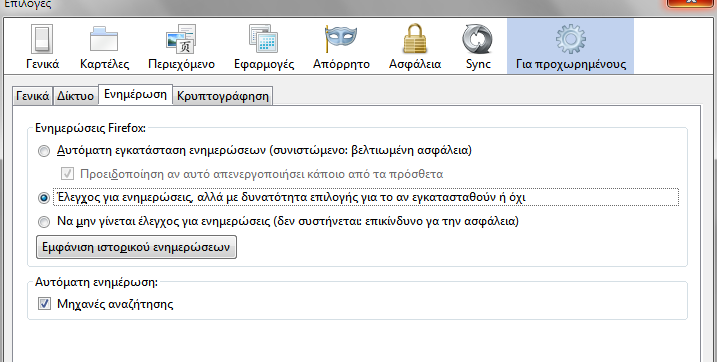Open the Περιεχόμενο content pane
Screen dimensions: 717x362
tap(181, 46)
